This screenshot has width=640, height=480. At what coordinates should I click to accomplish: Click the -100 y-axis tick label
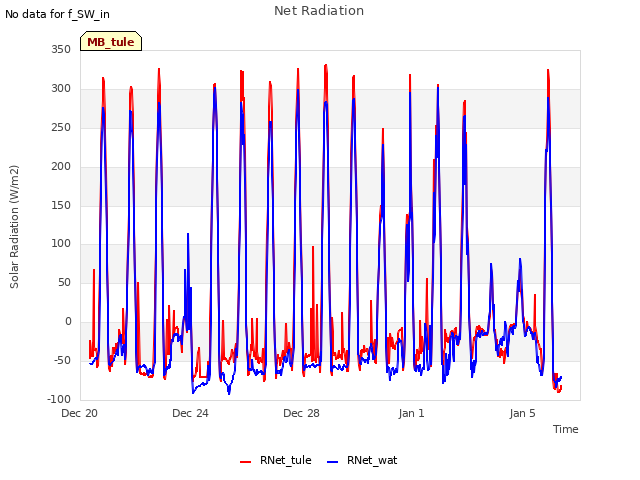59,399
